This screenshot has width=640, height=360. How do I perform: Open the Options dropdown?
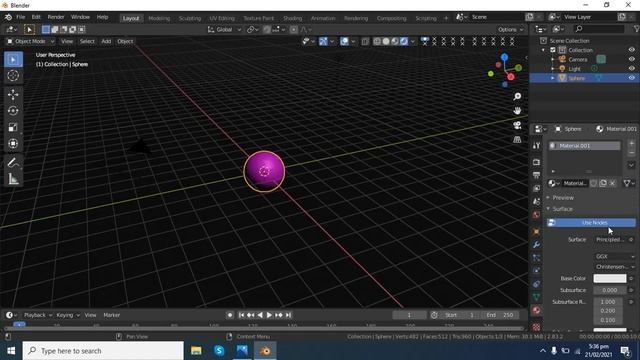click(x=510, y=29)
